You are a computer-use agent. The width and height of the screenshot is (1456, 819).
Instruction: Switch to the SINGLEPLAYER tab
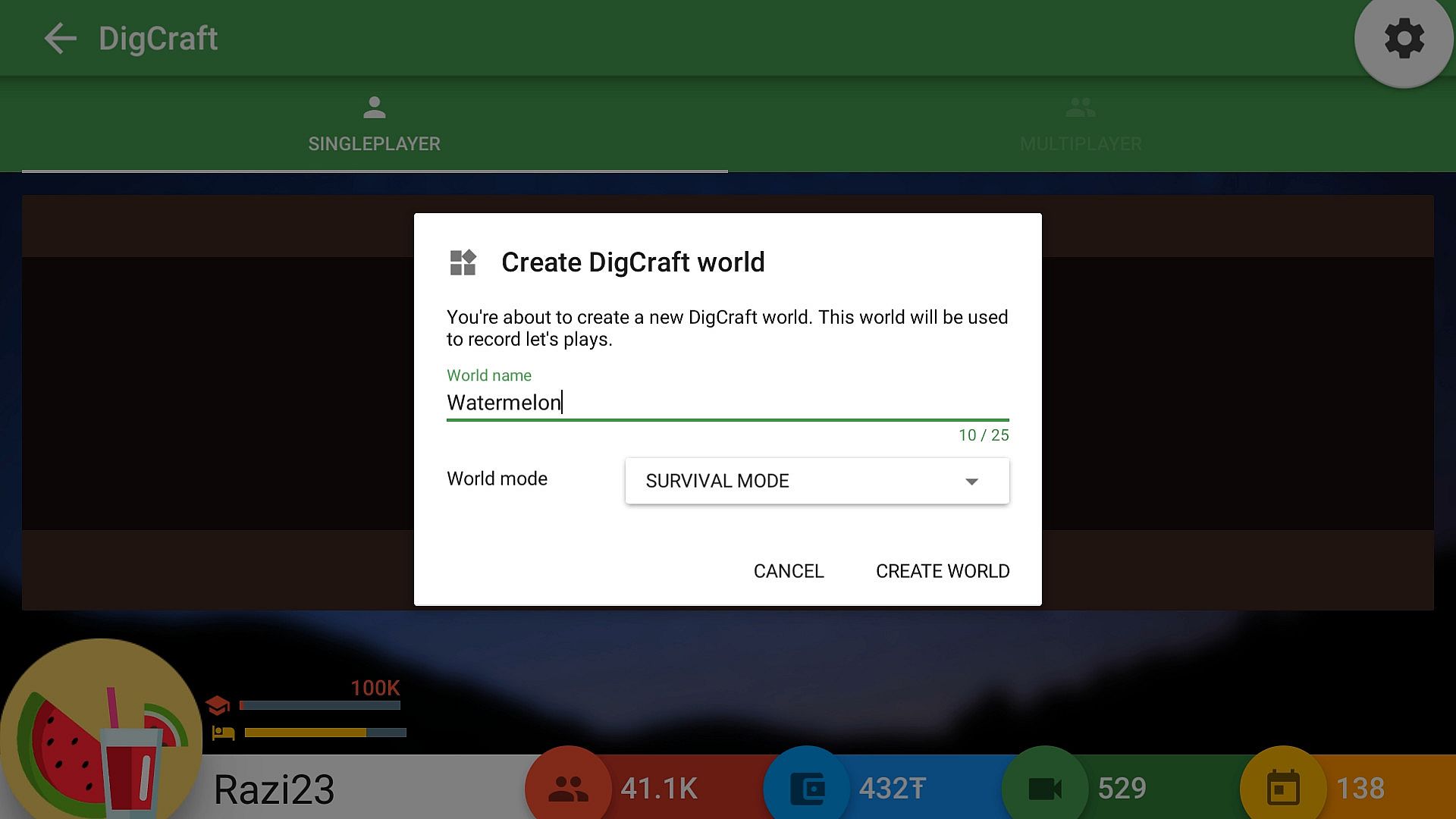(374, 125)
